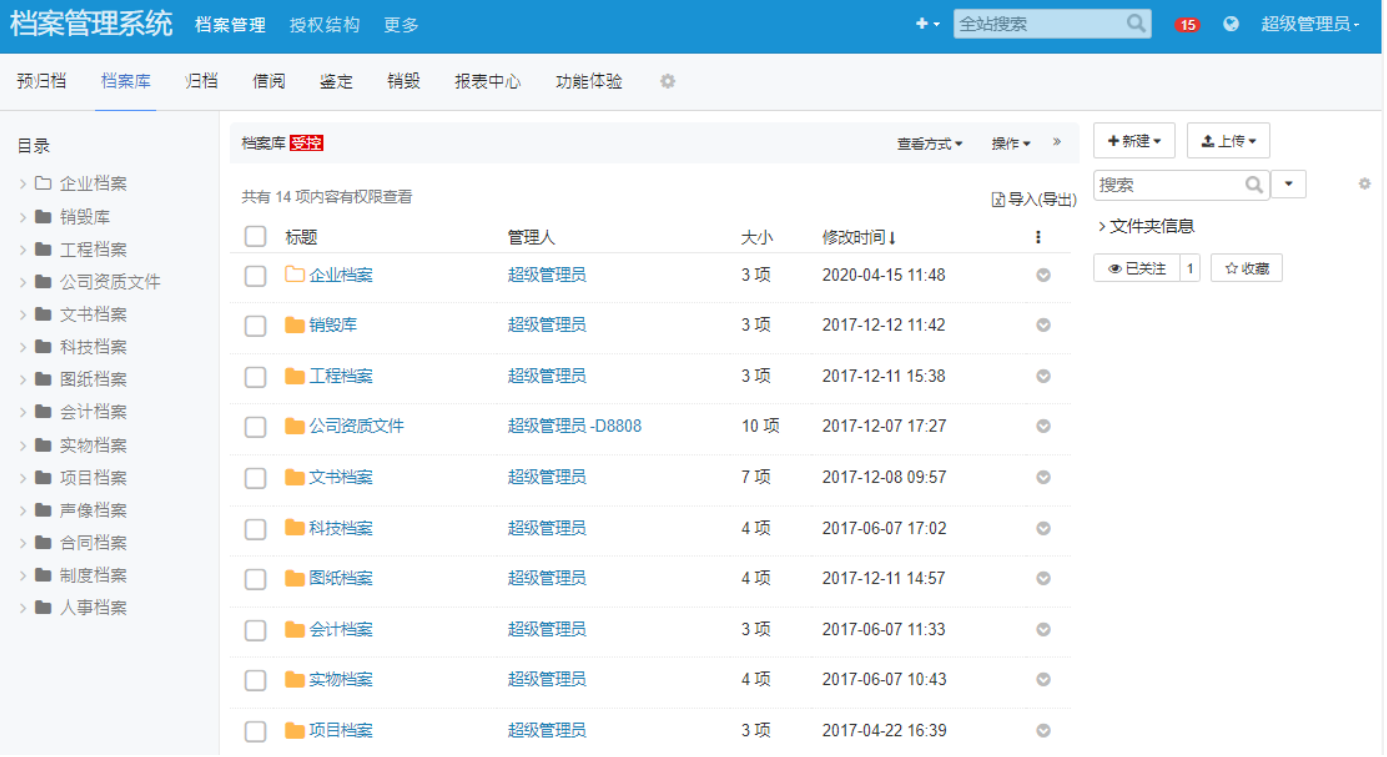Click the search magnifier in right panel
Viewport: 1387px width, 757px height.
pyautogui.click(x=1254, y=185)
